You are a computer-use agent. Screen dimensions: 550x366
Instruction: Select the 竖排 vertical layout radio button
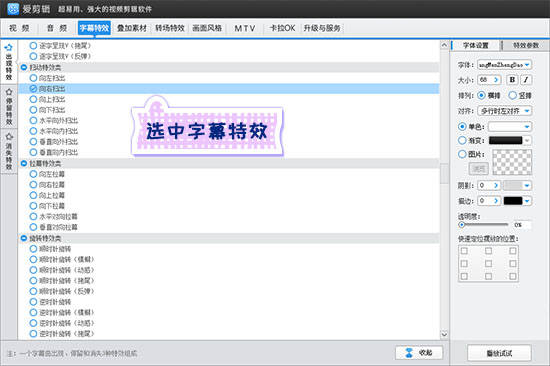click(512, 95)
